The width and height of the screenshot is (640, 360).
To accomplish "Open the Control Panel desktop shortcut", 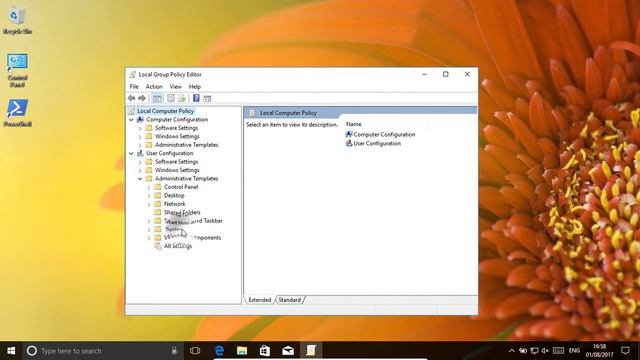I will point(17,70).
